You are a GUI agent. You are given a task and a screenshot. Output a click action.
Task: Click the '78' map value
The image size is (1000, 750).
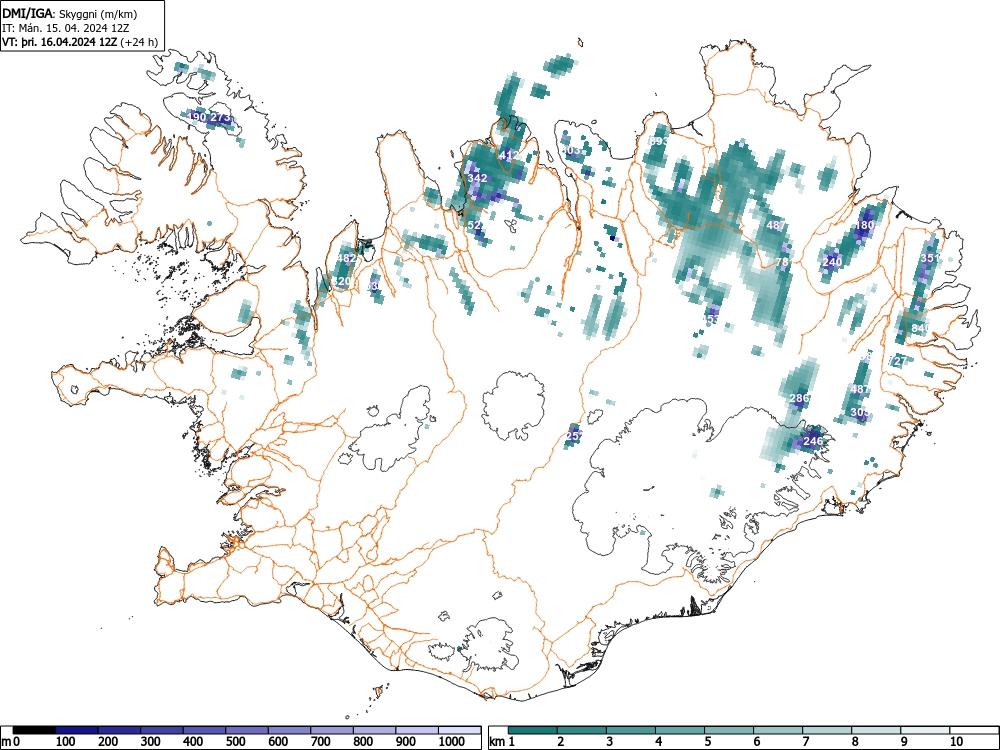coord(783,262)
